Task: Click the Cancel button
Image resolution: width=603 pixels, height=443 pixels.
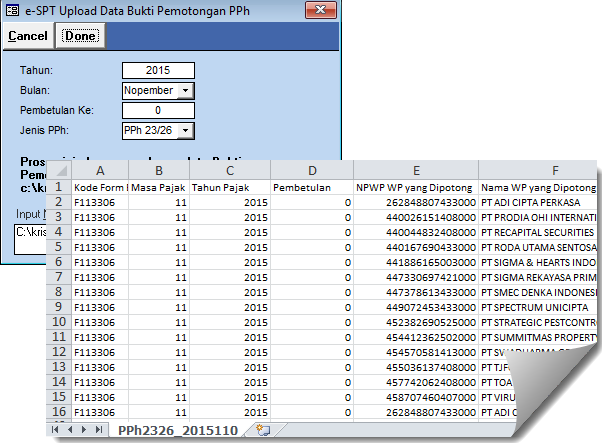Action: point(28,36)
